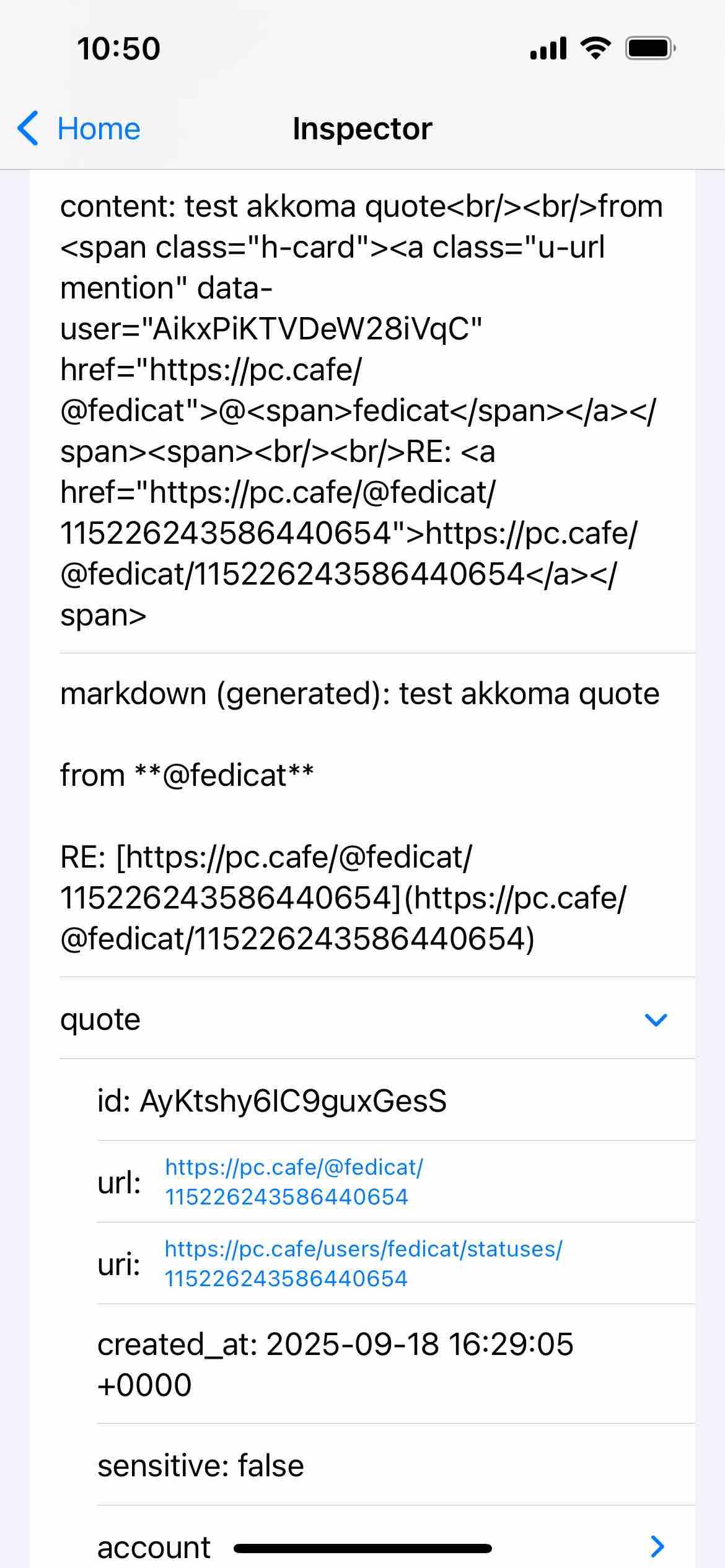Tap the quote id row
The height and width of the screenshot is (1568, 725).
tap(396, 1100)
